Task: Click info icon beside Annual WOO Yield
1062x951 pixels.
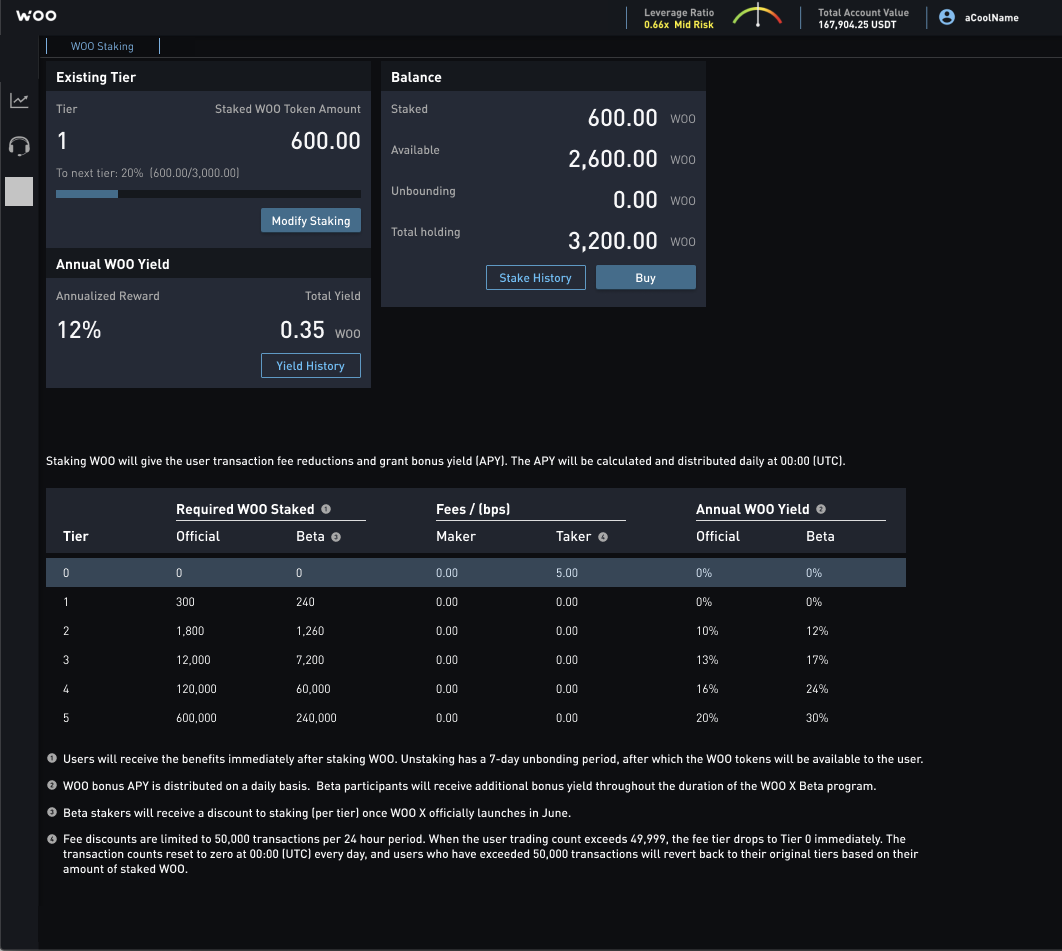Action: point(821,509)
